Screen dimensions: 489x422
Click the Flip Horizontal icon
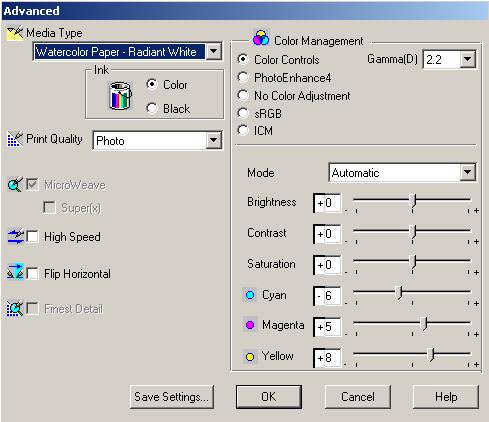(15, 272)
